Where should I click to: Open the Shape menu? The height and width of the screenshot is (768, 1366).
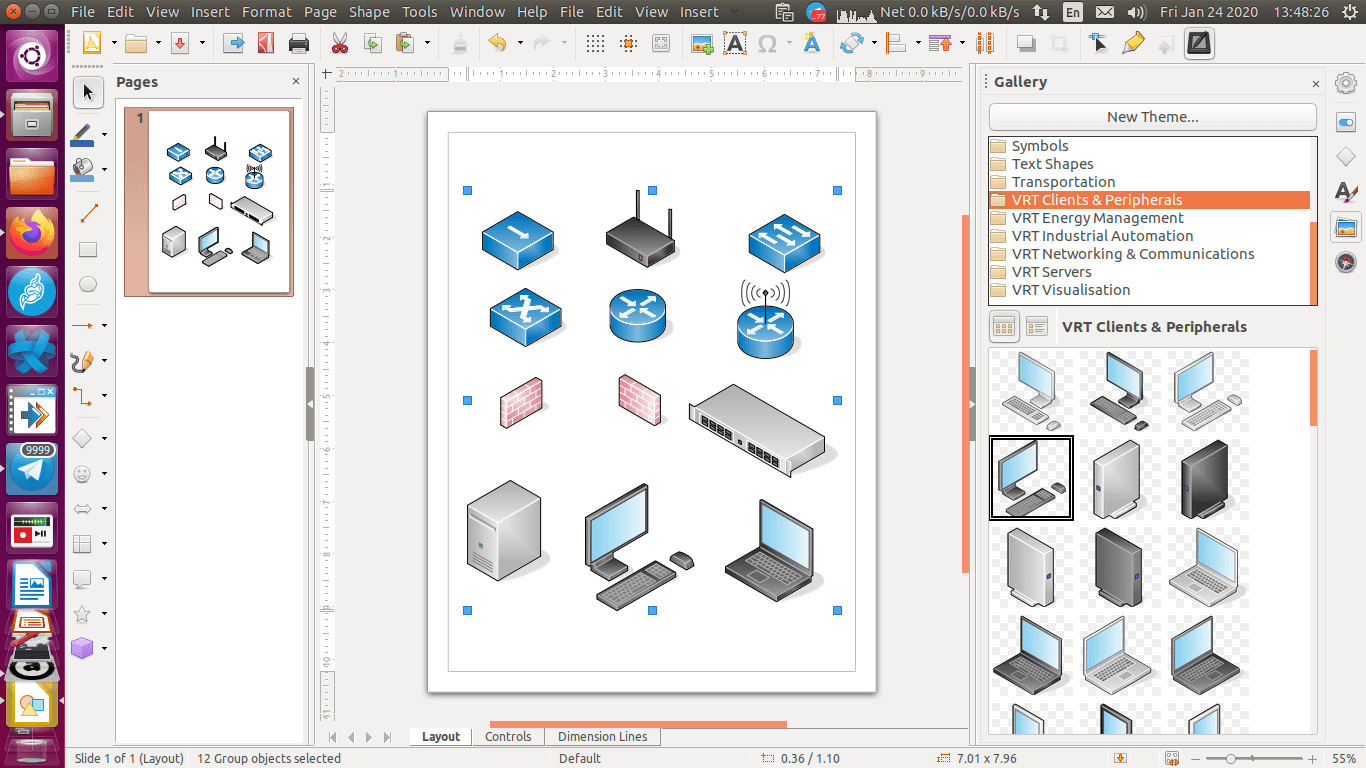tap(369, 12)
